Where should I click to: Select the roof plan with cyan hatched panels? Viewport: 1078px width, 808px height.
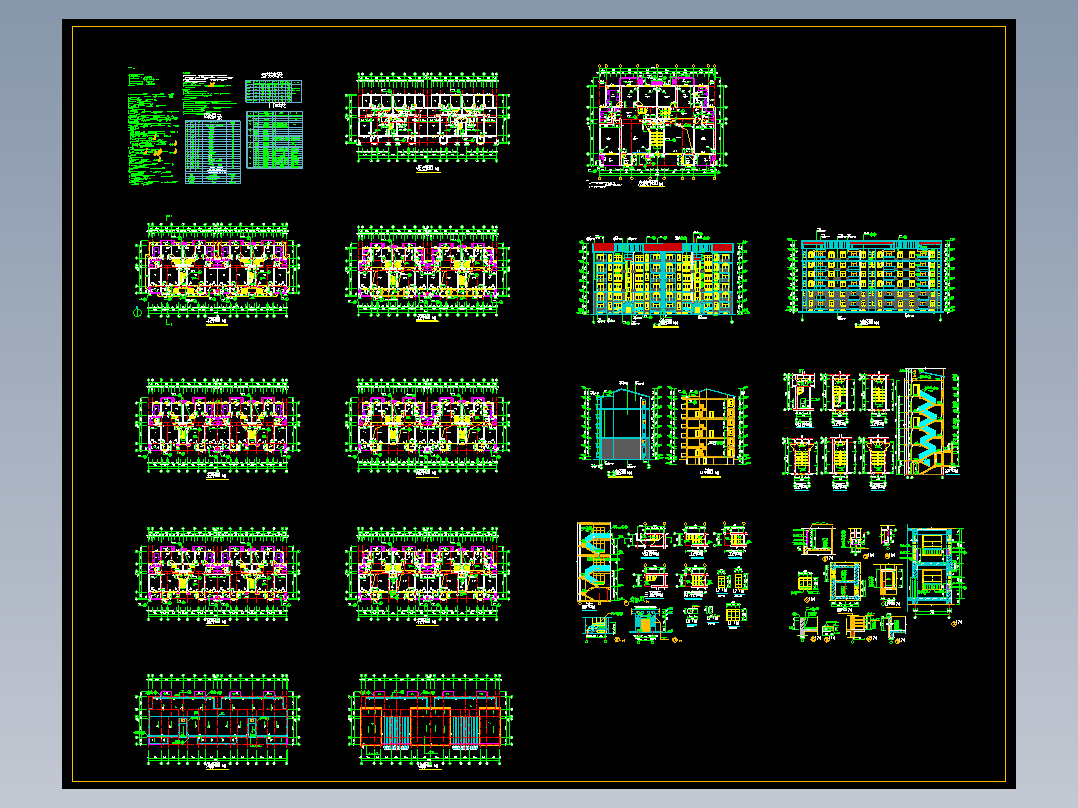click(430, 720)
